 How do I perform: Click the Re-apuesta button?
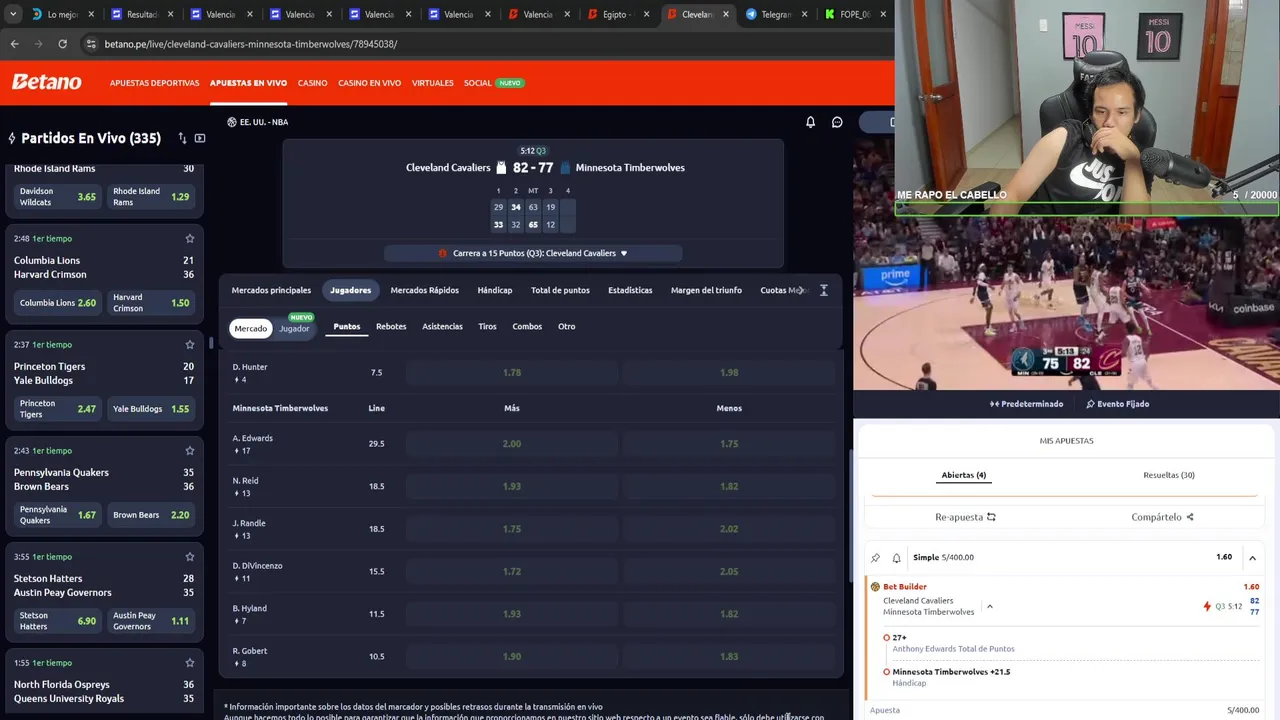965,517
